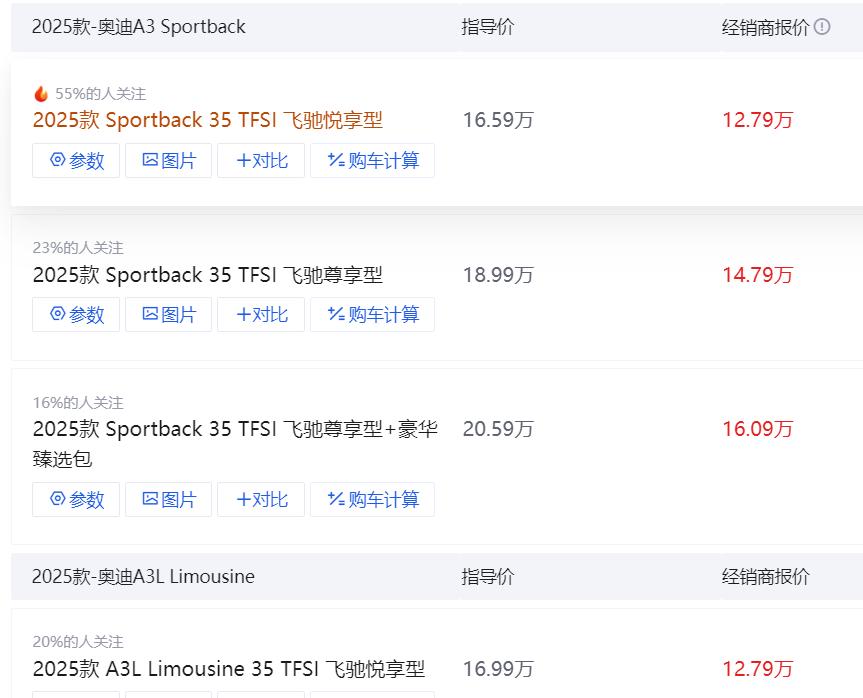Click the dealer price info icon
The height and width of the screenshot is (698, 863).
pyautogui.click(x=822, y=27)
